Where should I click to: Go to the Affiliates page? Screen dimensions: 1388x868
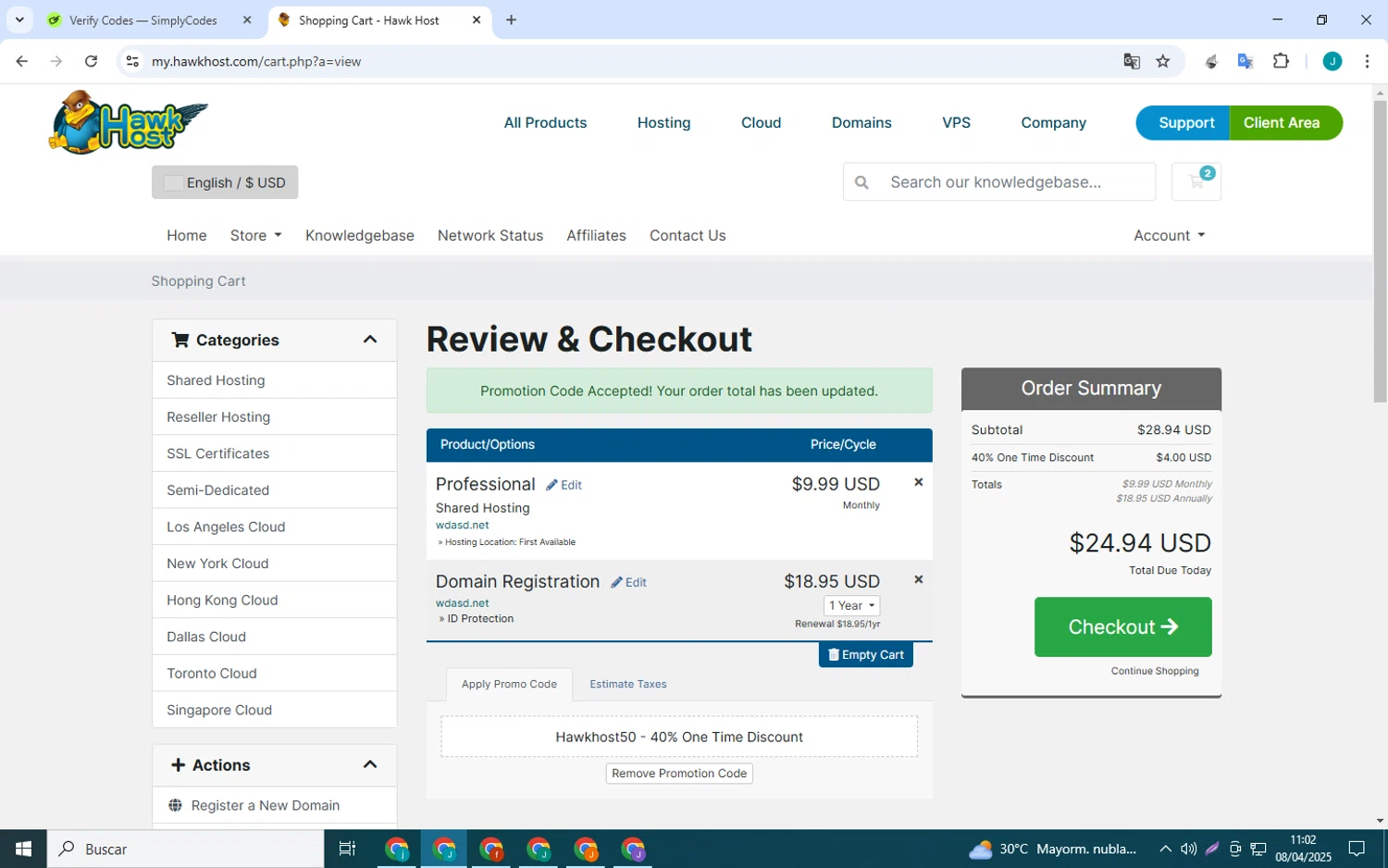[x=596, y=235]
